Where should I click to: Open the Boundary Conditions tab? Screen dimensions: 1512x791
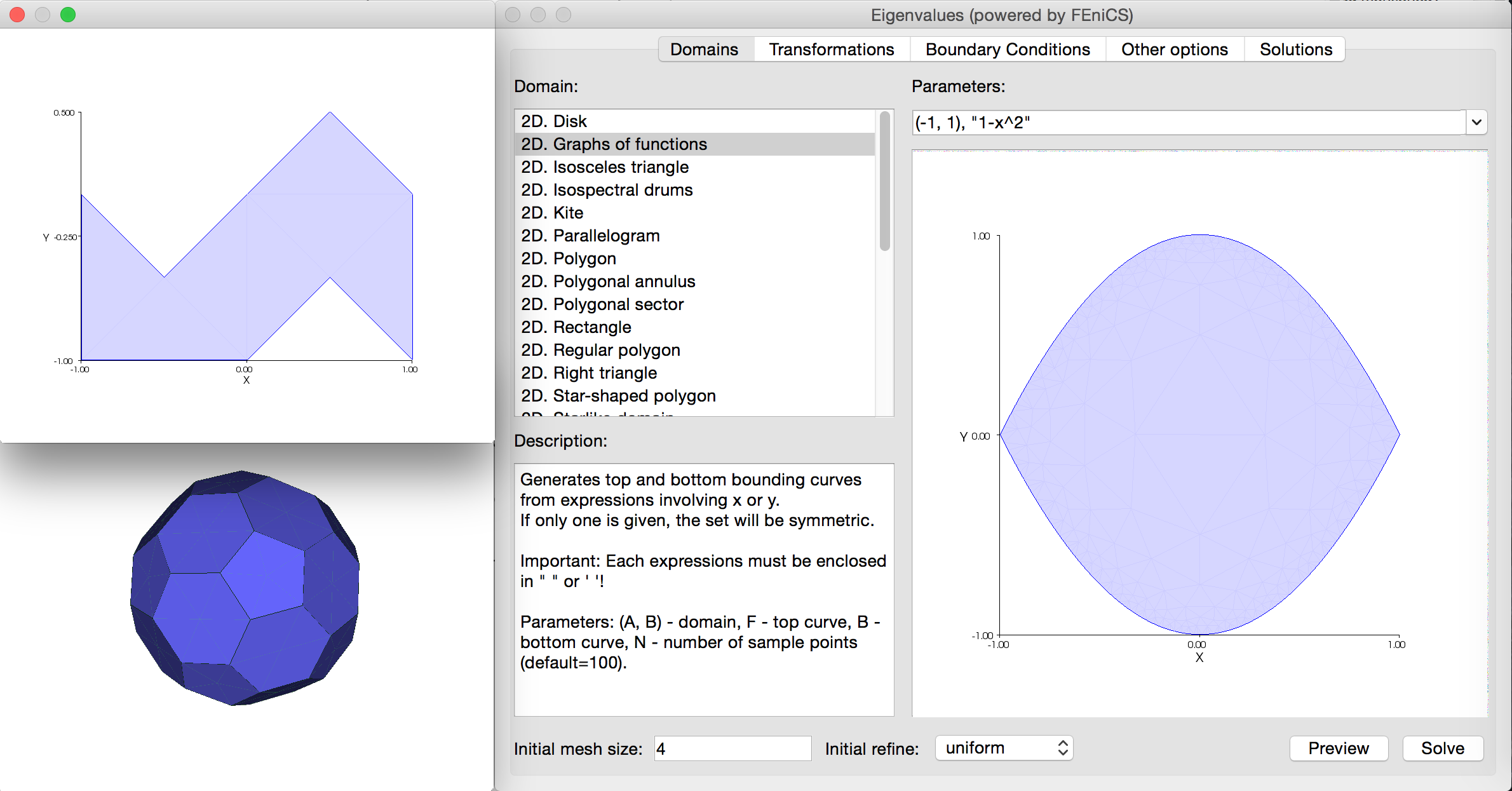pos(1007,50)
